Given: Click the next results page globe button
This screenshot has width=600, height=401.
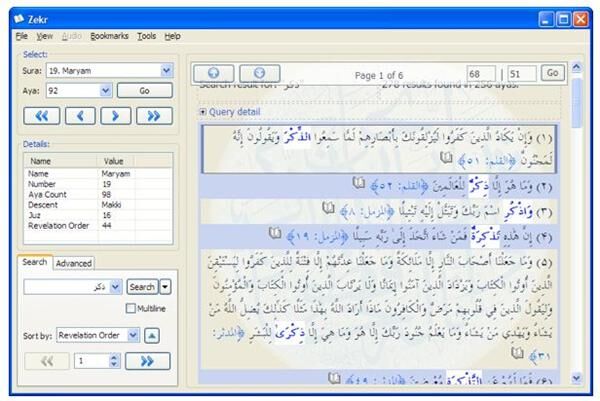Looking at the screenshot, I should tap(259, 73).
